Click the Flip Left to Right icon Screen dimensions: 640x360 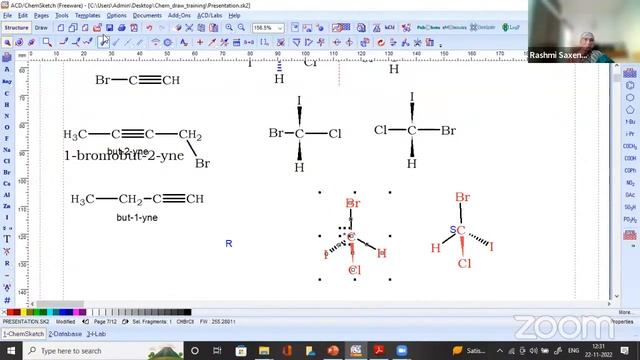(349, 42)
